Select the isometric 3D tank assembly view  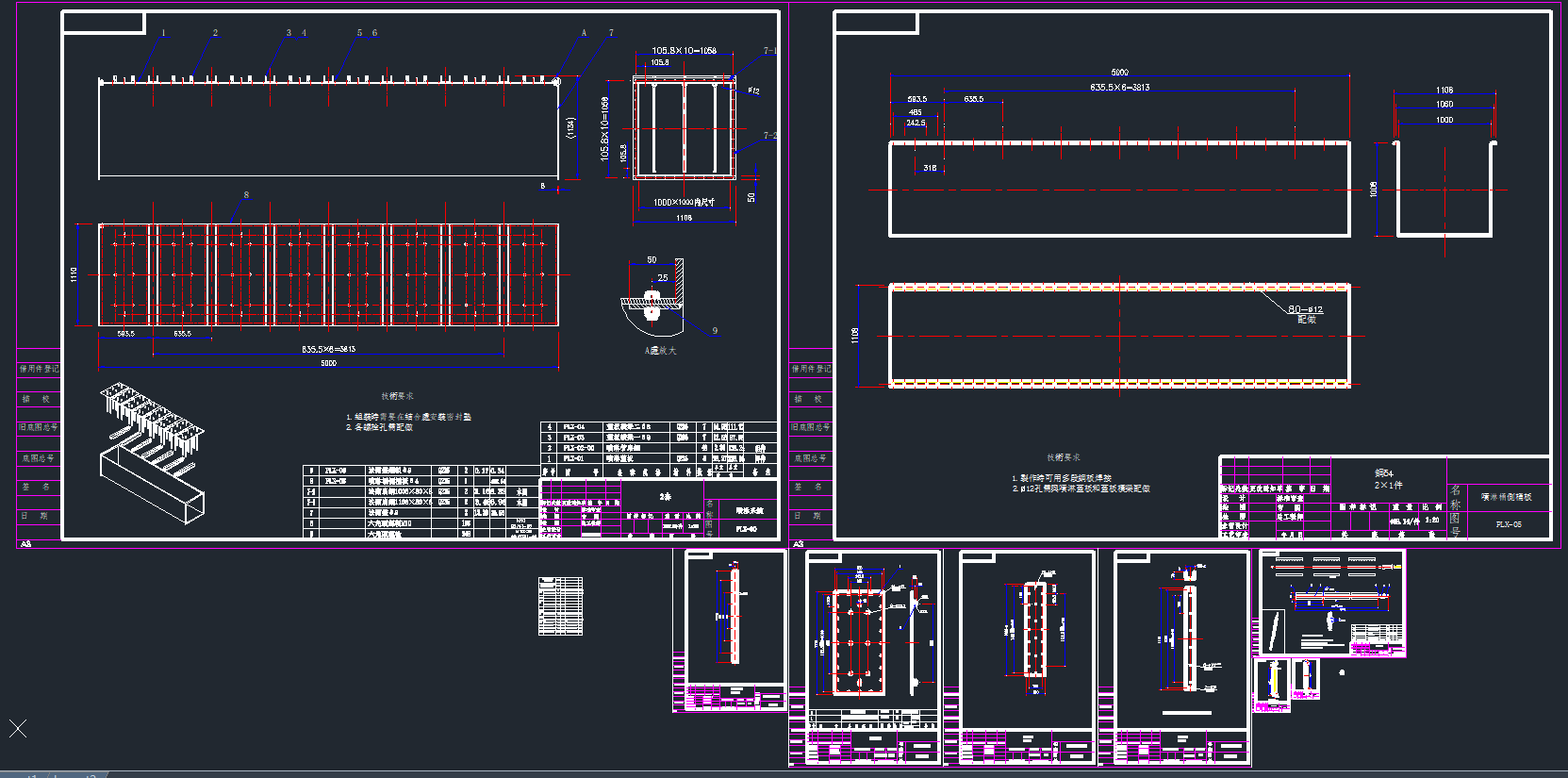(x=151, y=451)
